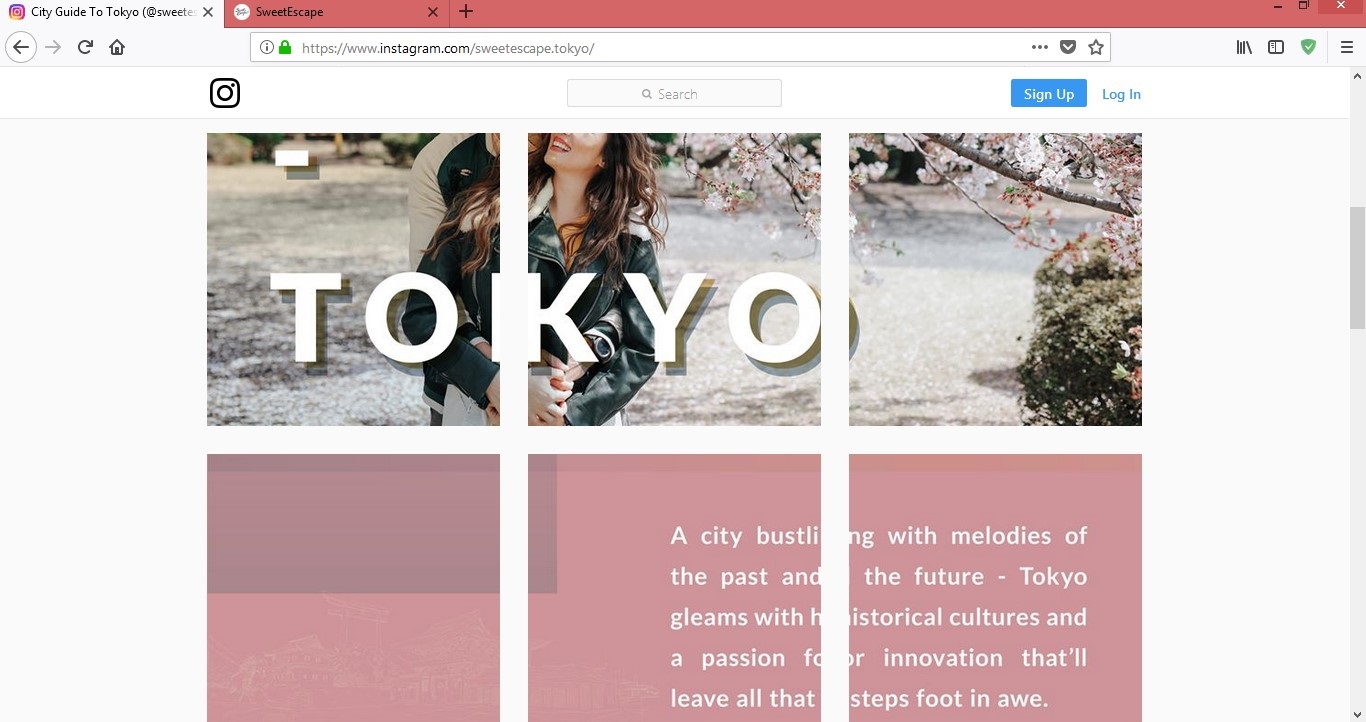Bookmark this page with the star icon
1366x722 pixels.
[x=1096, y=47]
